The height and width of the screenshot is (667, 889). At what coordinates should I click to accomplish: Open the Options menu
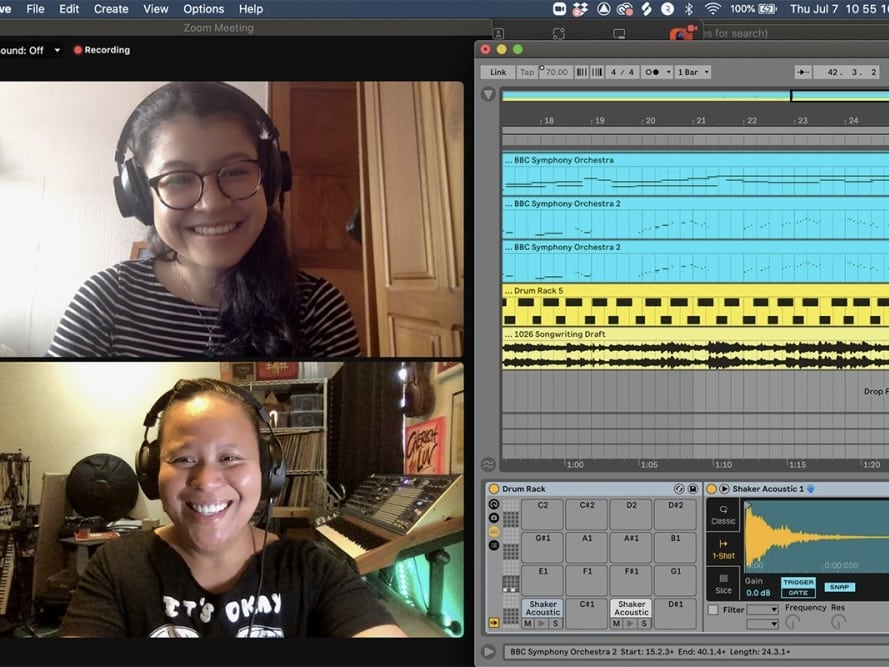pos(203,9)
